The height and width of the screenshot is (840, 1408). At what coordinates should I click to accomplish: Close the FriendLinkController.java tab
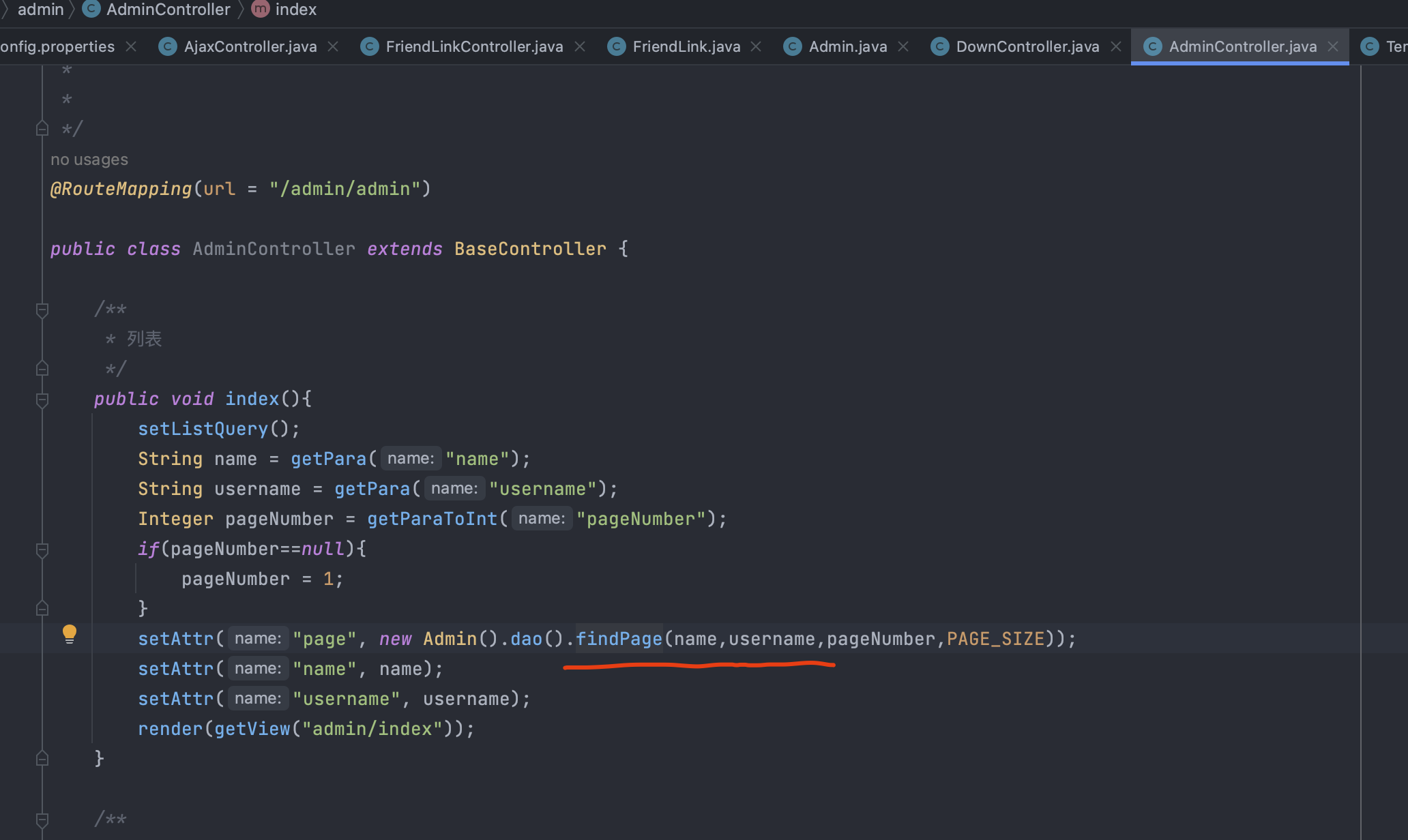coord(580,46)
